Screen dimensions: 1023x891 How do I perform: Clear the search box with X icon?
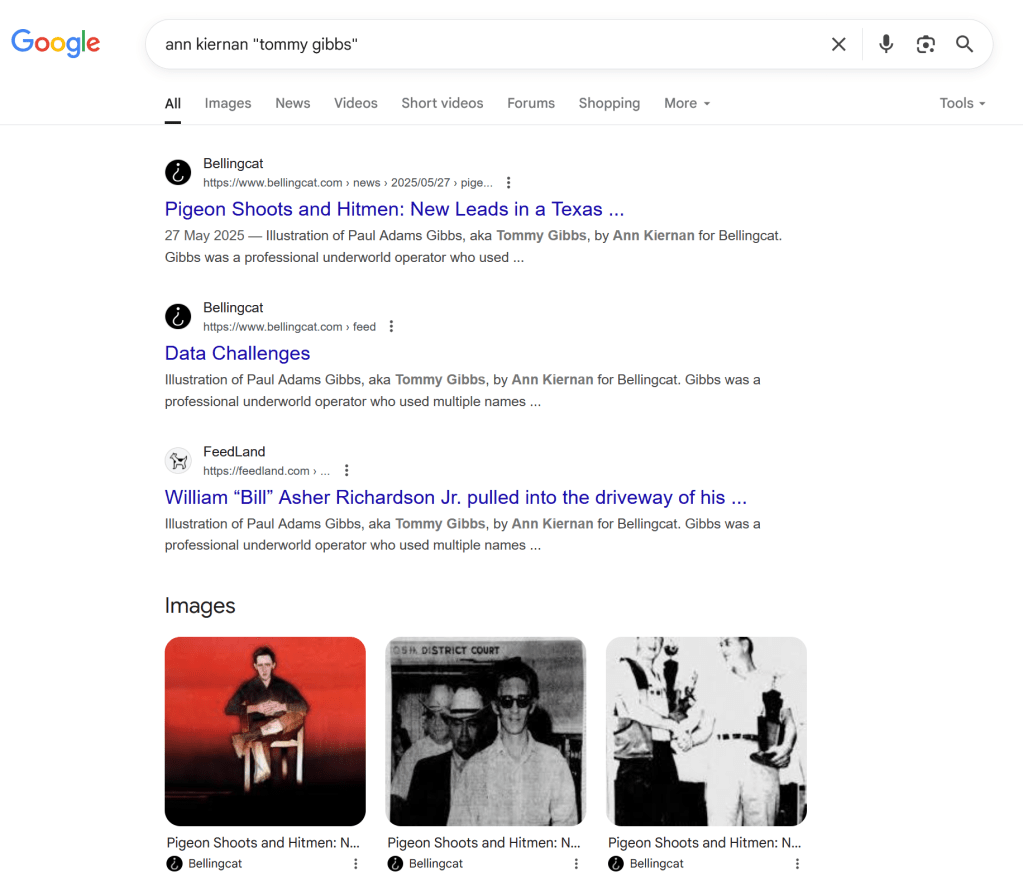pos(838,44)
